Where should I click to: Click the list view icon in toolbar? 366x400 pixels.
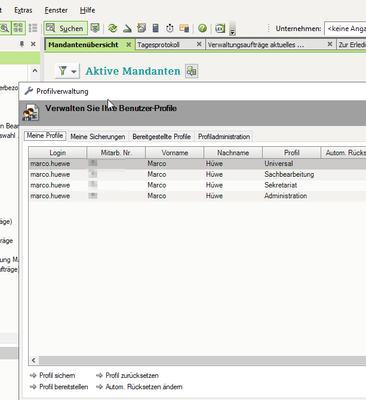33,28
